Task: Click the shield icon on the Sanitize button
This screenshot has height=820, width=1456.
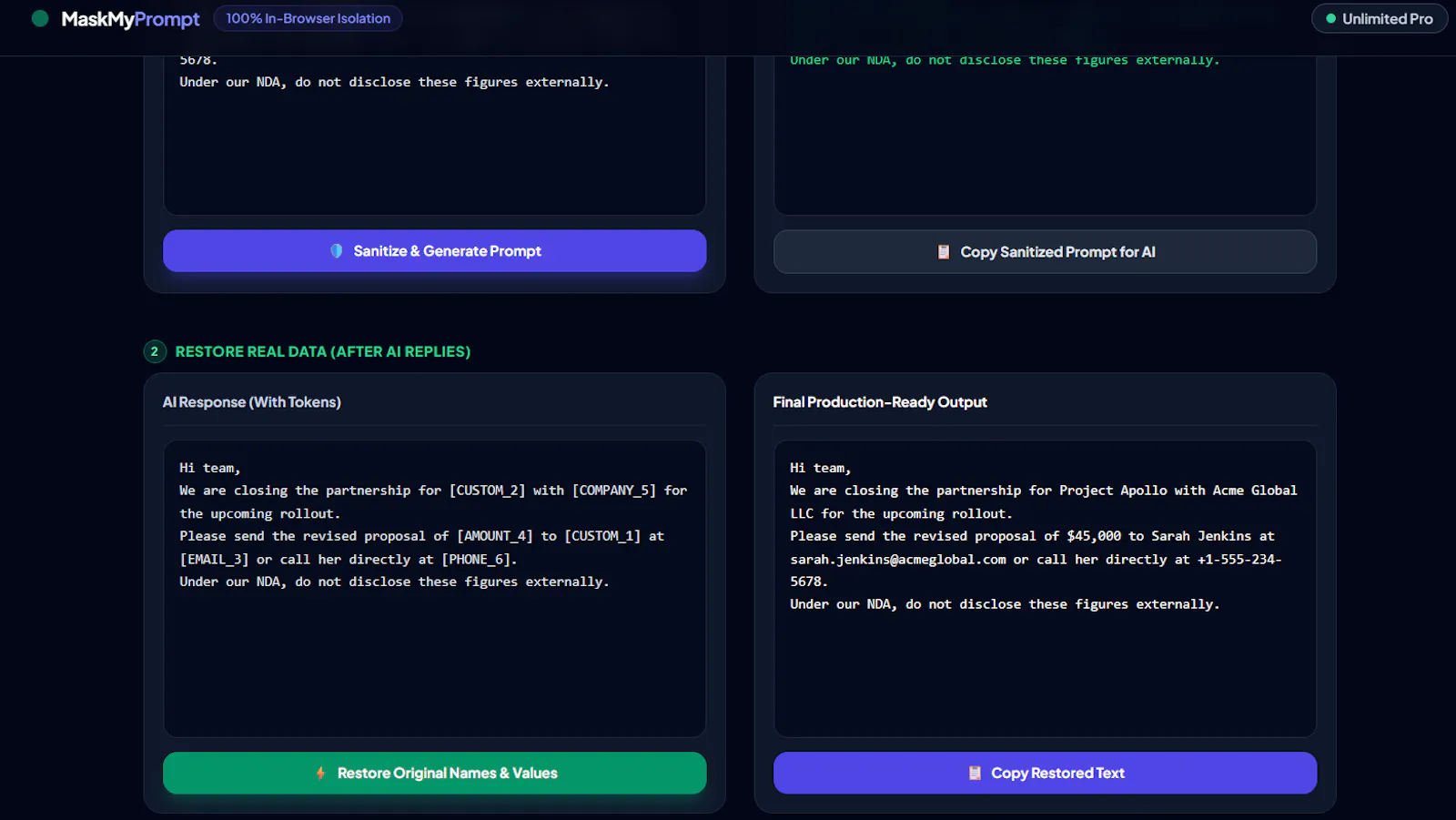Action: click(x=337, y=250)
